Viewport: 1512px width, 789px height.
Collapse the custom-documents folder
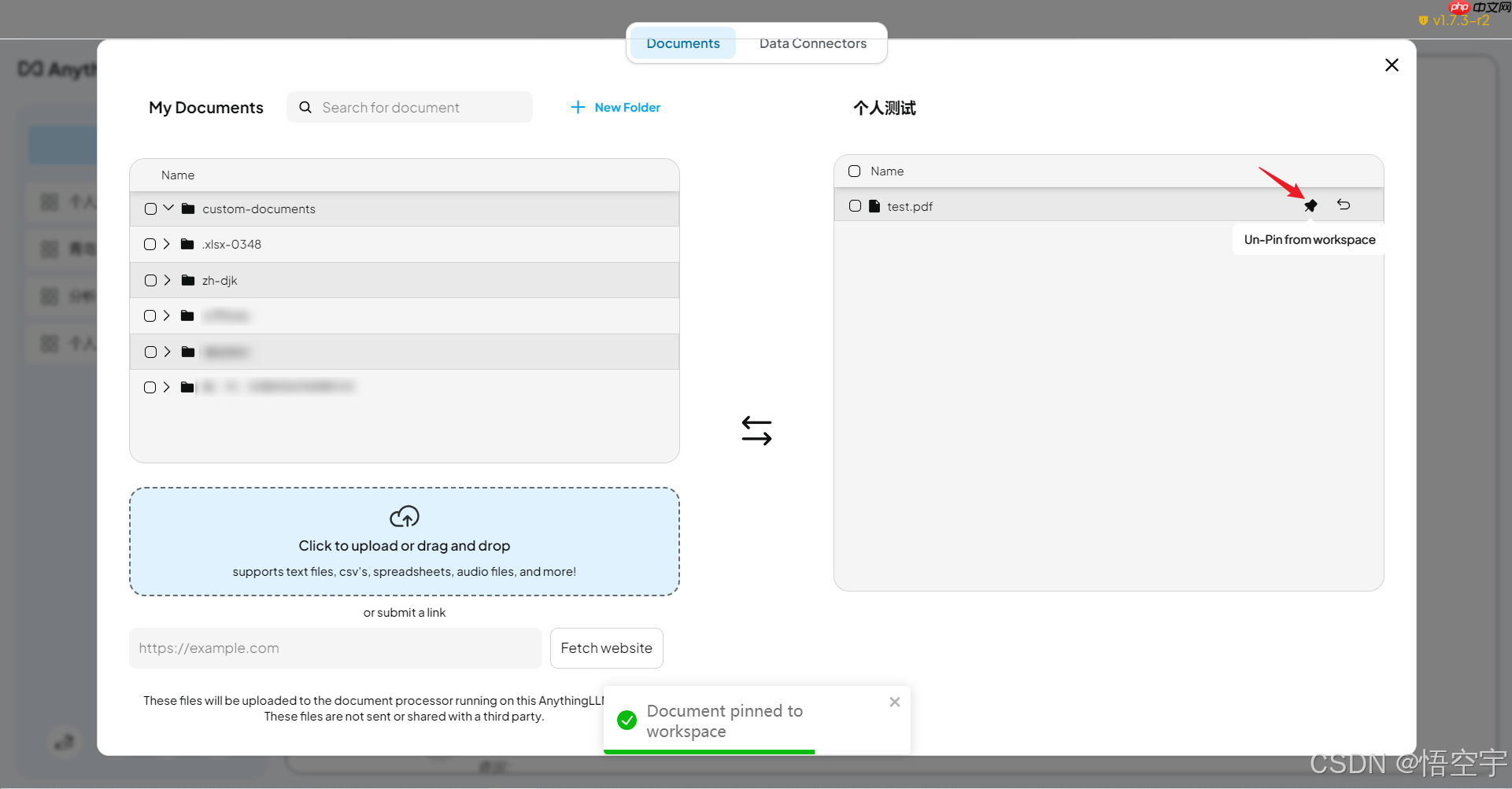[x=168, y=208]
